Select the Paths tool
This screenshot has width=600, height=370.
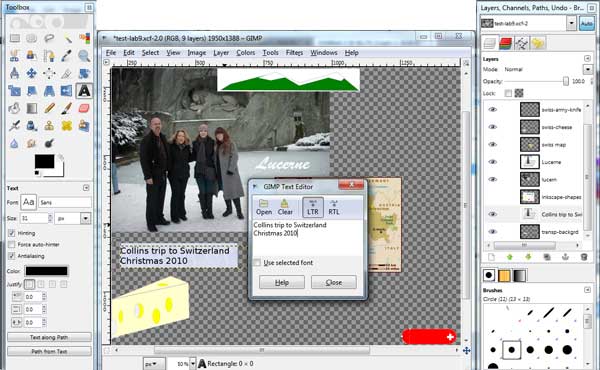pos(49,56)
